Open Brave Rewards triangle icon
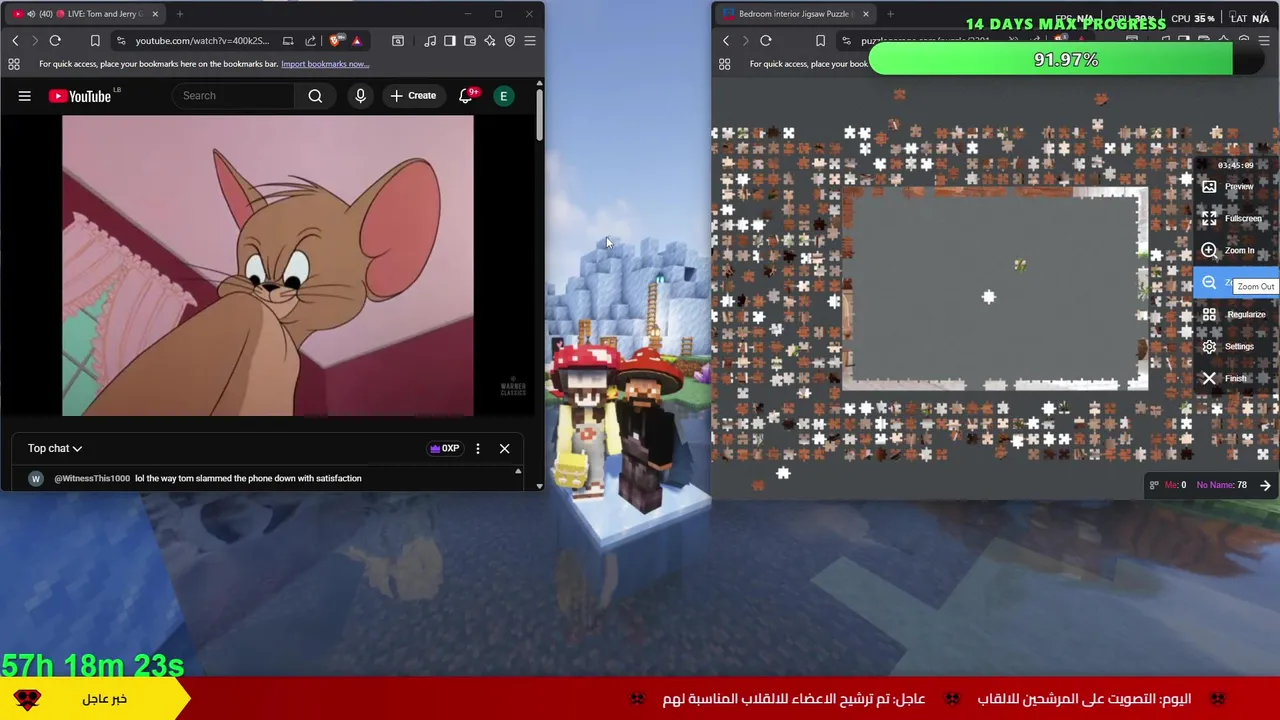 356,41
